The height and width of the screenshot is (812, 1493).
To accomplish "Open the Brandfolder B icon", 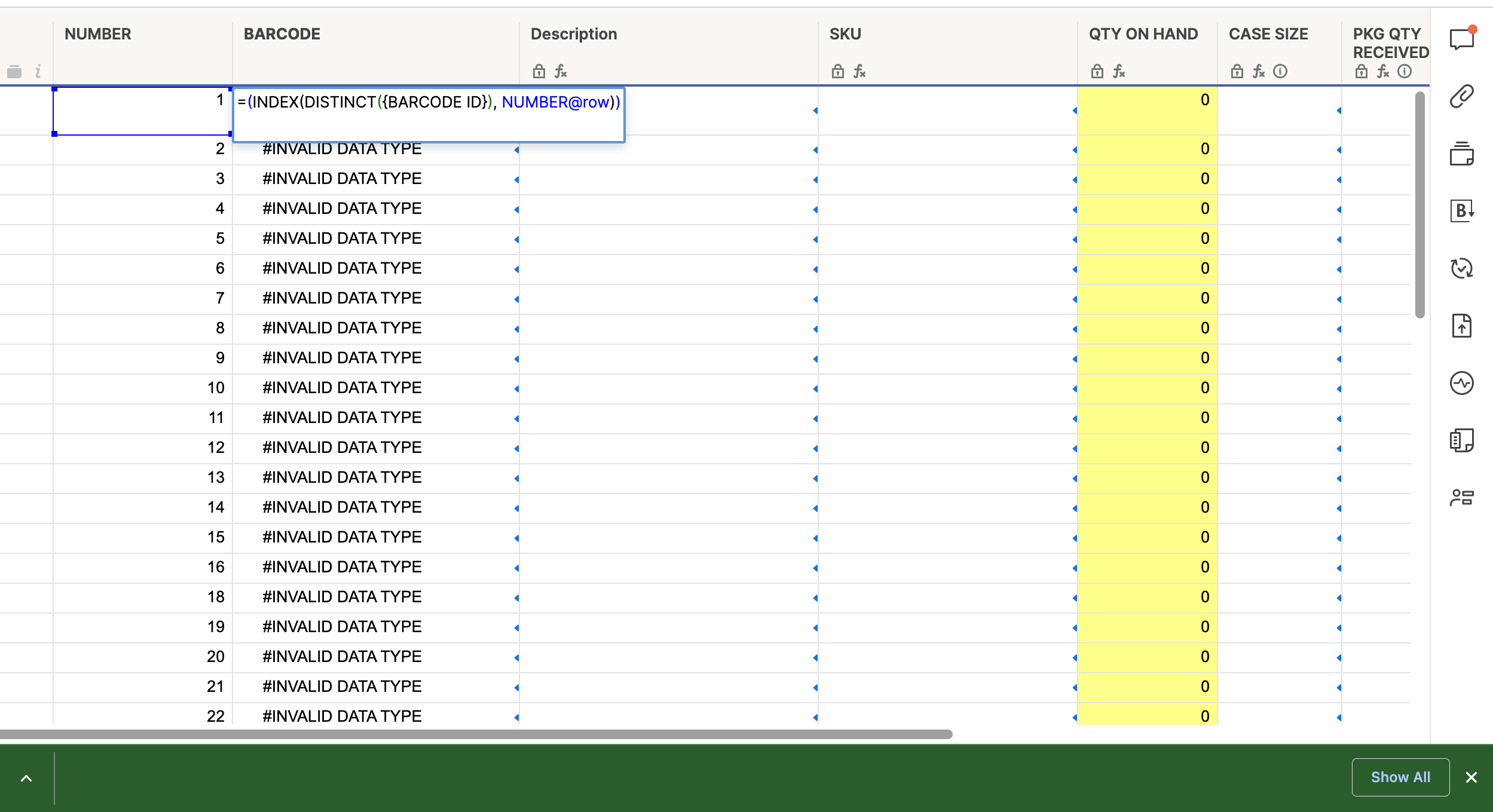I will tap(1462, 210).
